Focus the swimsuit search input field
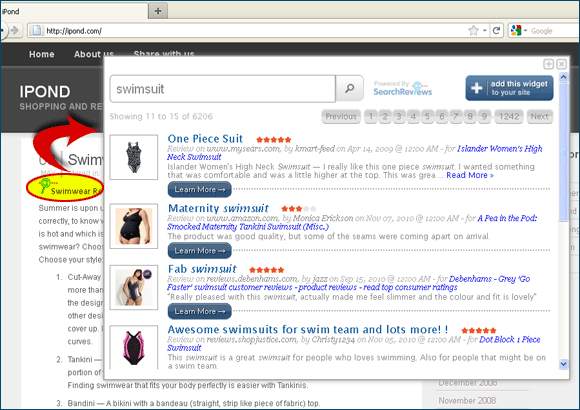Viewport: 580px width, 410px height. point(223,89)
